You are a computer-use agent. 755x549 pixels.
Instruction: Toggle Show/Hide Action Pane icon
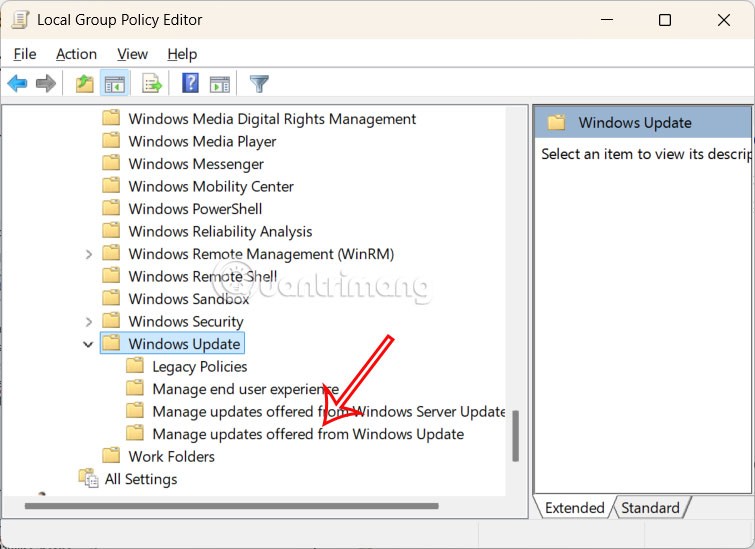click(220, 84)
